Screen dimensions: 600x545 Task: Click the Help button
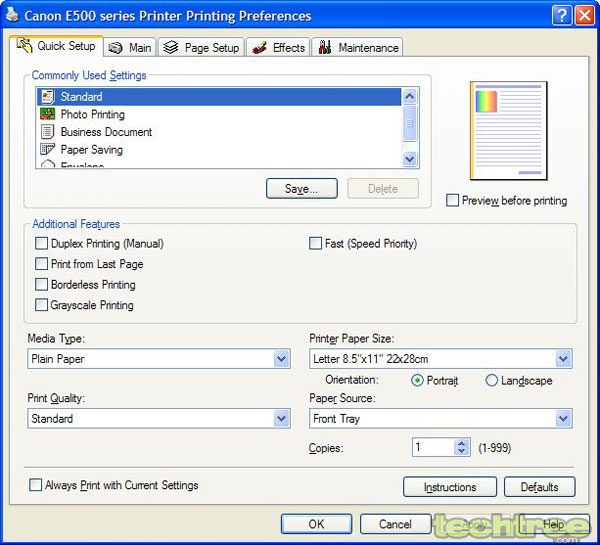pos(553,524)
